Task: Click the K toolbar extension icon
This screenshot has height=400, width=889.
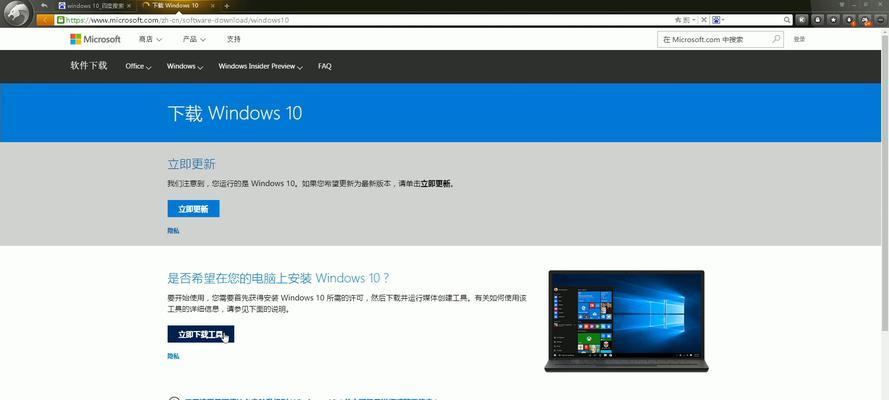Action: tap(802, 20)
